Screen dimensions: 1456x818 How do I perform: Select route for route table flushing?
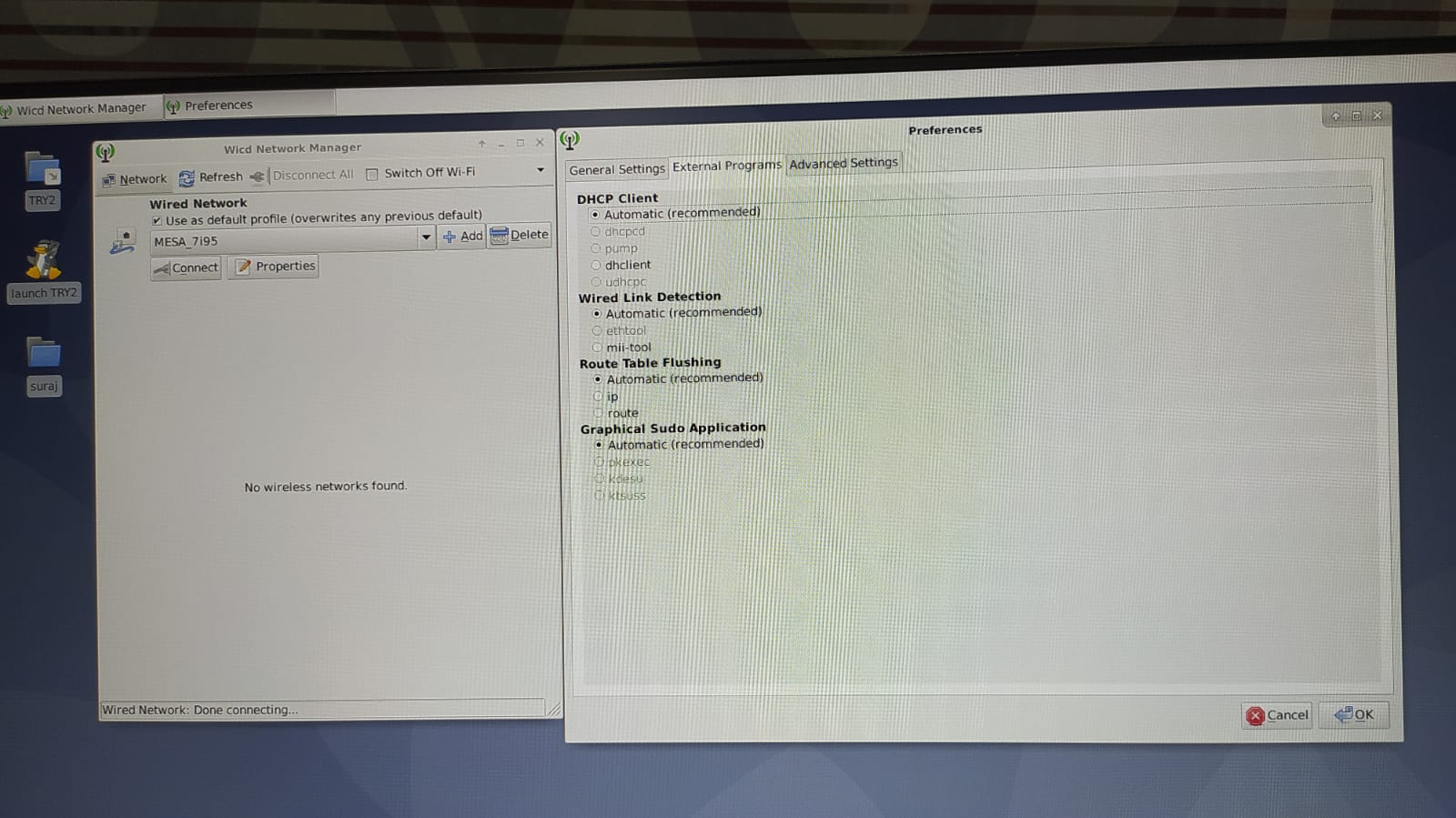pyautogui.click(x=598, y=413)
